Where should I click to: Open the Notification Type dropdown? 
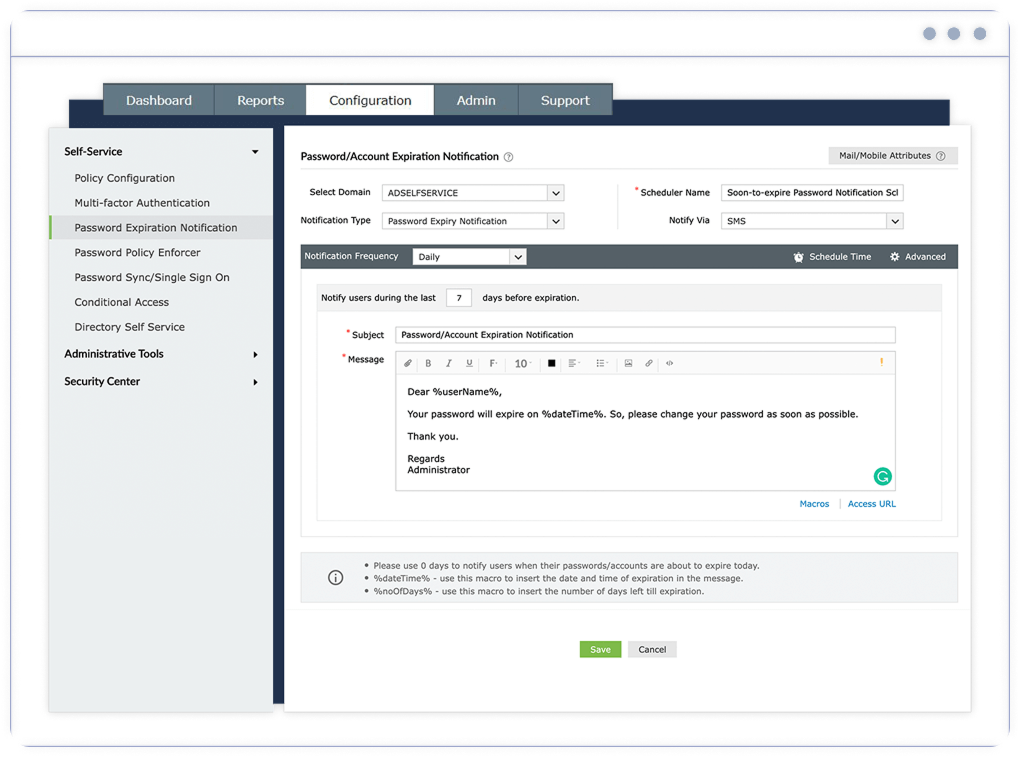click(556, 221)
